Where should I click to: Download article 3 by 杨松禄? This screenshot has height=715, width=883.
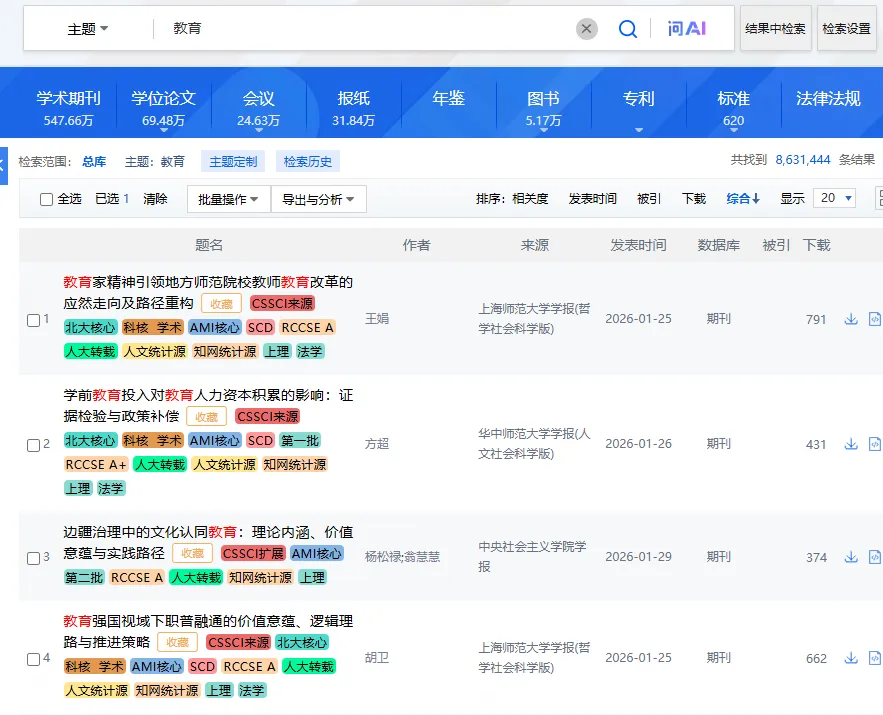point(851,557)
